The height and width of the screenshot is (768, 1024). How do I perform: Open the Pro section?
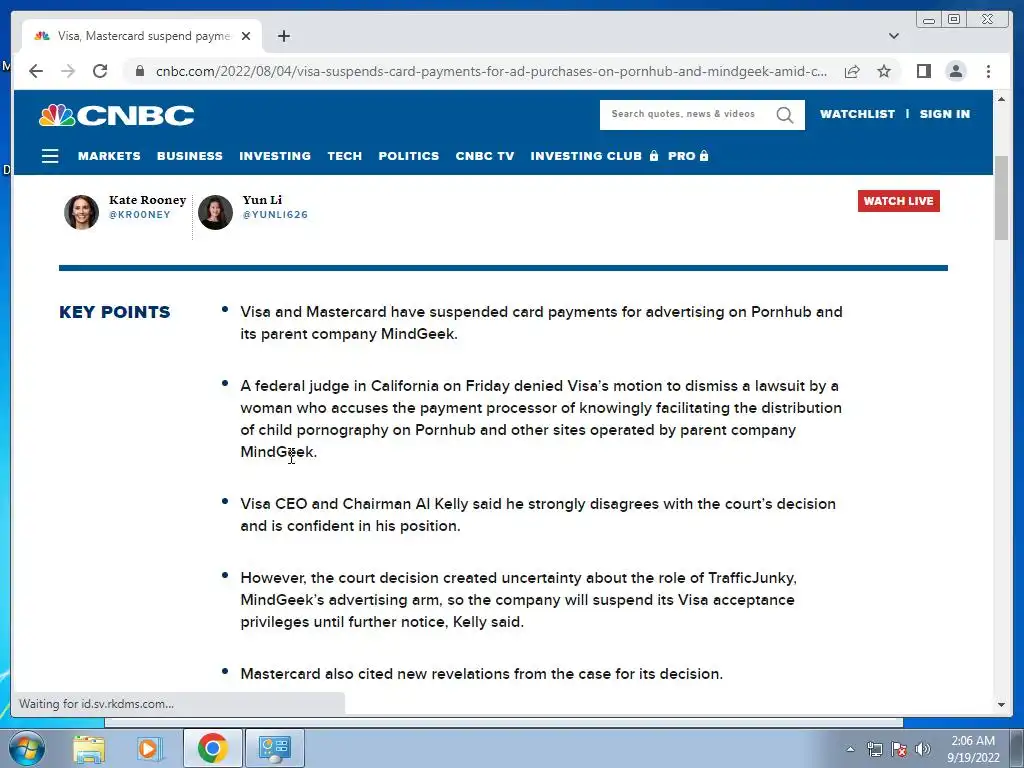[x=681, y=155]
